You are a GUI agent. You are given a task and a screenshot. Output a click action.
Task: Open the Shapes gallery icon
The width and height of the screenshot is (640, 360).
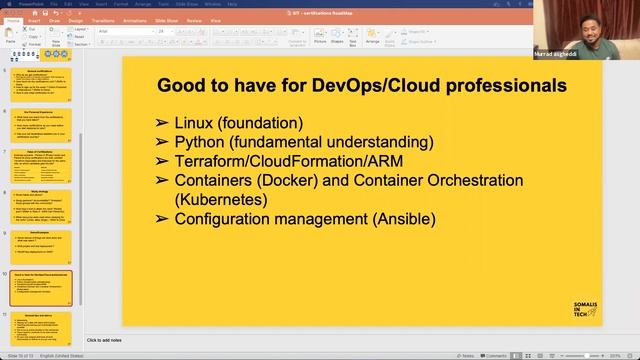click(x=337, y=33)
